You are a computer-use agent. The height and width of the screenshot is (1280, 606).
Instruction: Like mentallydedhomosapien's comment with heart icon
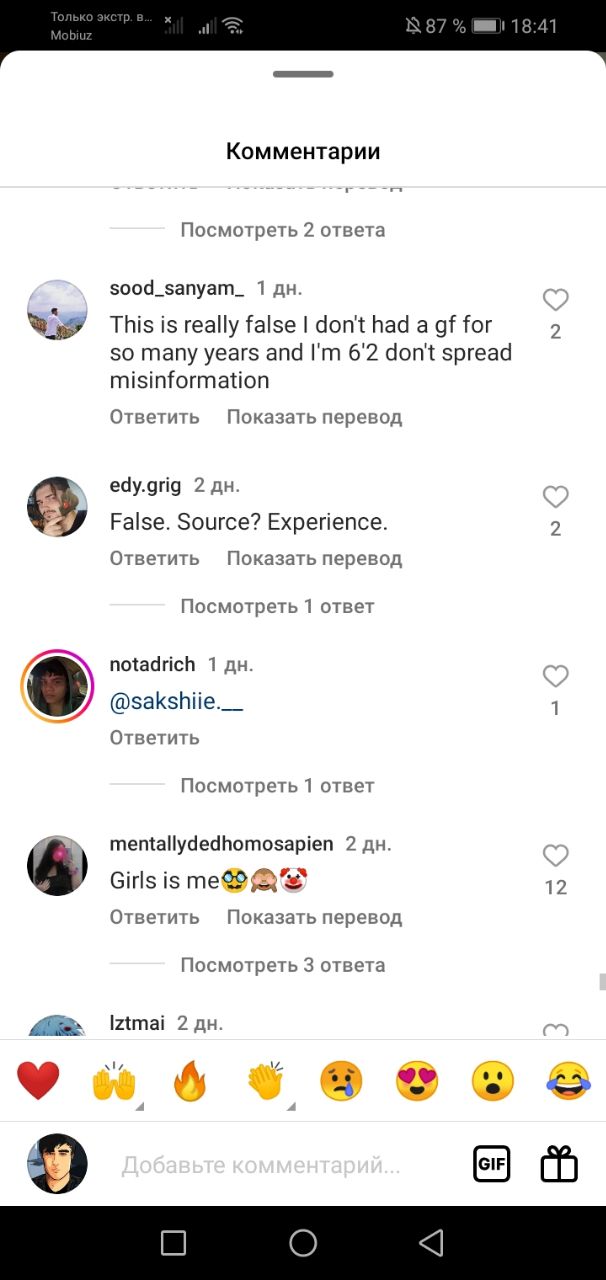(x=555, y=855)
